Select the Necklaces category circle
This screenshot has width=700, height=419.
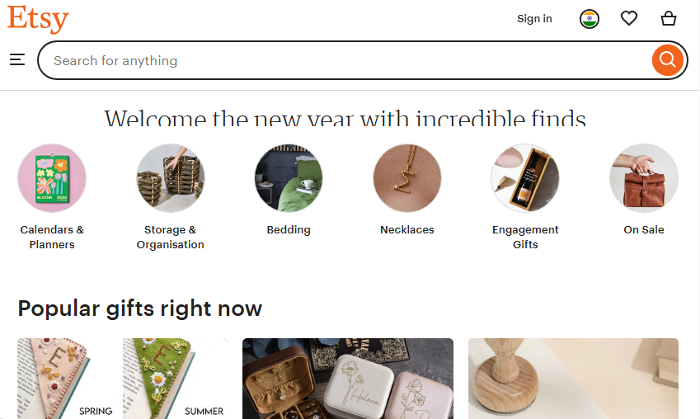407,178
